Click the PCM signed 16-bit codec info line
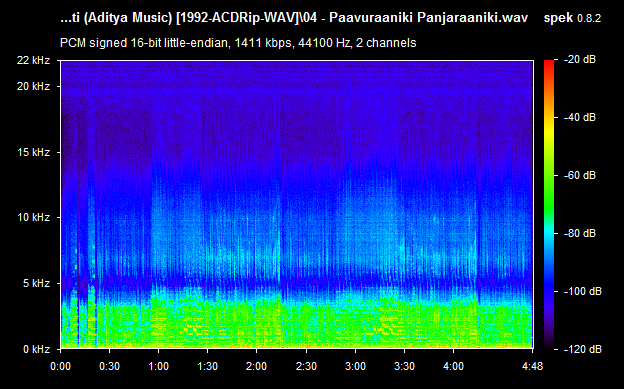Screen dimensions: 624x389 tap(238, 43)
